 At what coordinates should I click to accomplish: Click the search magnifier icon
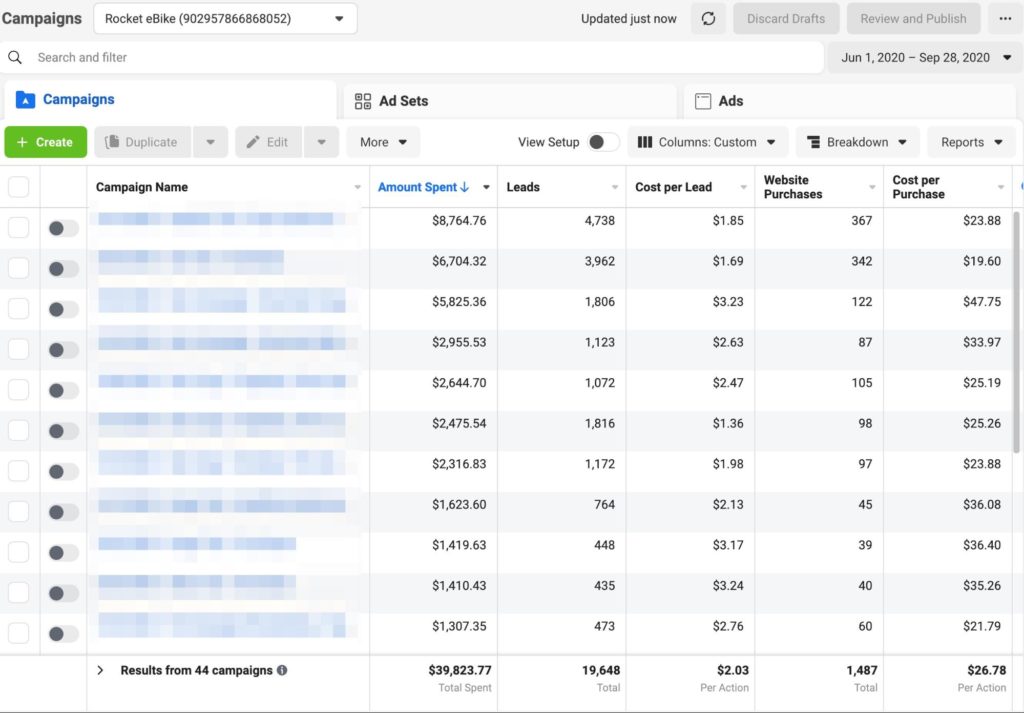click(x=15, y=57)
